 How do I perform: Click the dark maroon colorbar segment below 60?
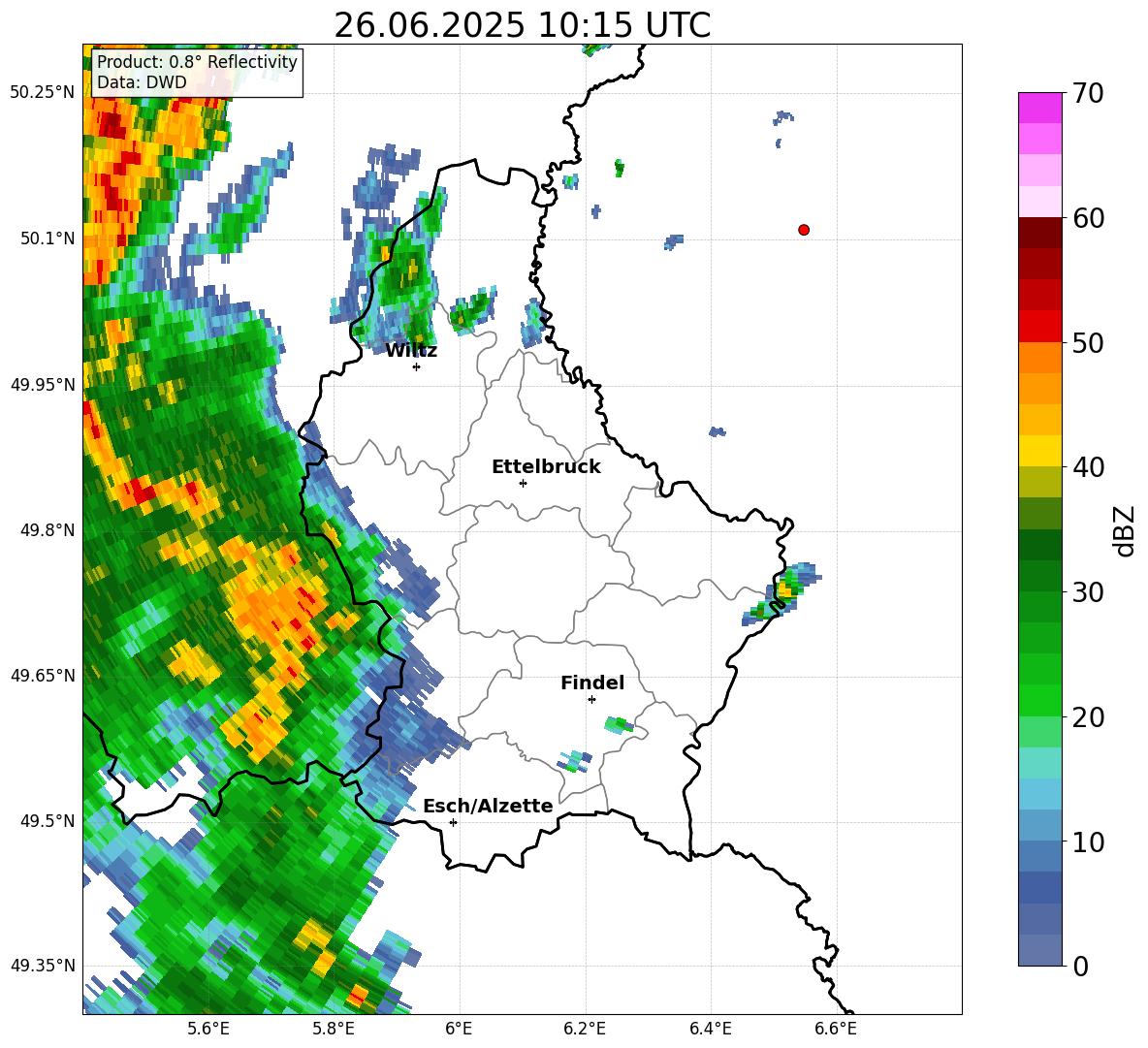[1039, 233]
